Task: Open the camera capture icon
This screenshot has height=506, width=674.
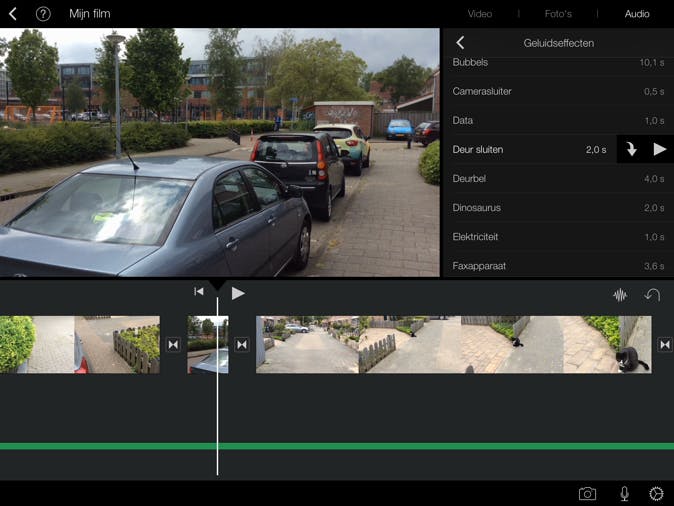Action: pyautogui.click(x=587, y=494)
